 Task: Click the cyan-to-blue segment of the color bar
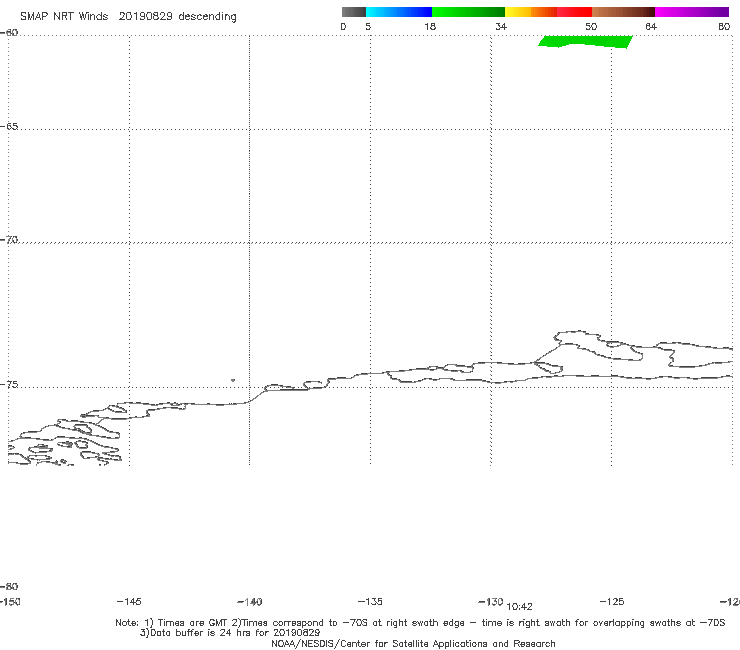point(399,12)
